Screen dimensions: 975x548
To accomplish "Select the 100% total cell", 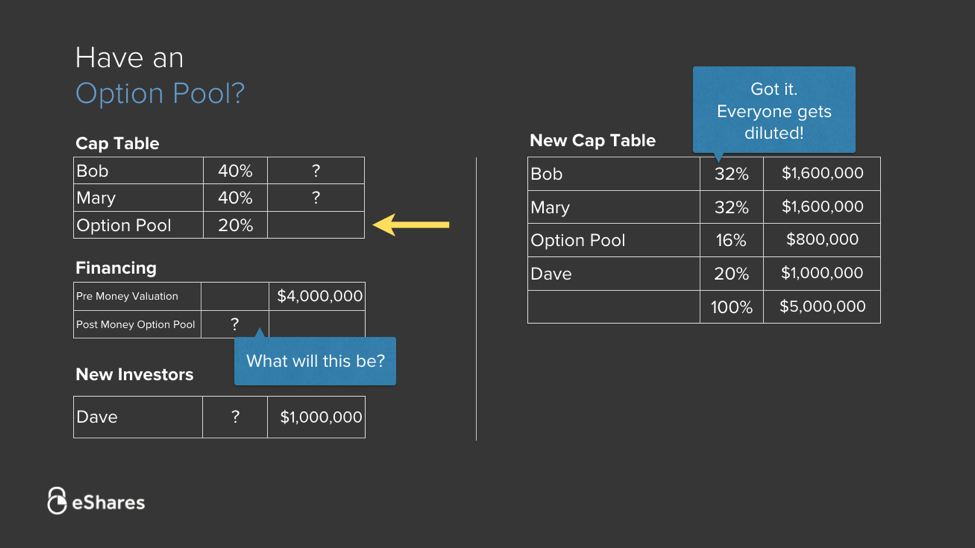I will tap(731, 307).
